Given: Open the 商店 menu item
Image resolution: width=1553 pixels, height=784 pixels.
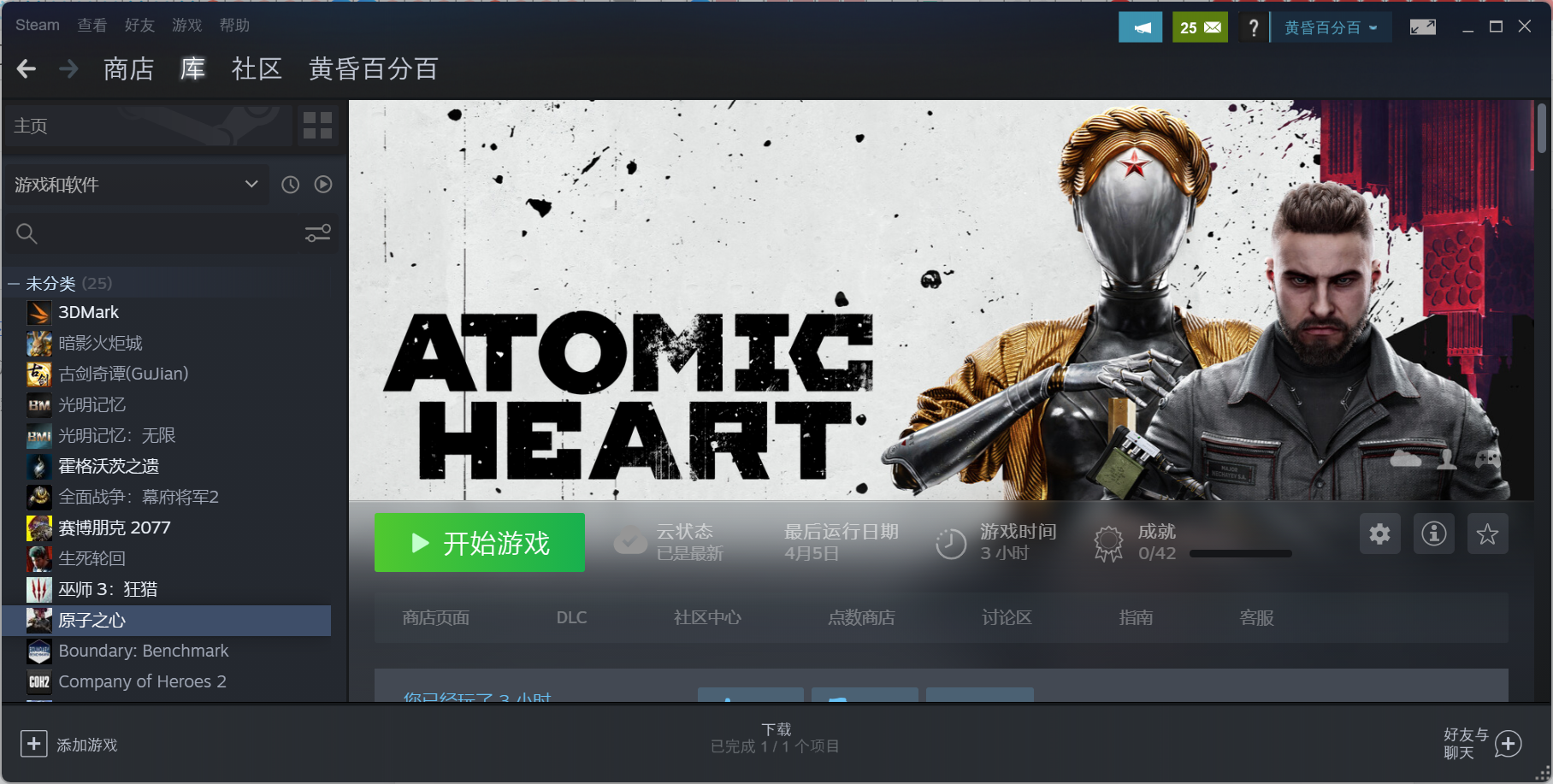Looking at the screenshot, I should click(127, 68).
